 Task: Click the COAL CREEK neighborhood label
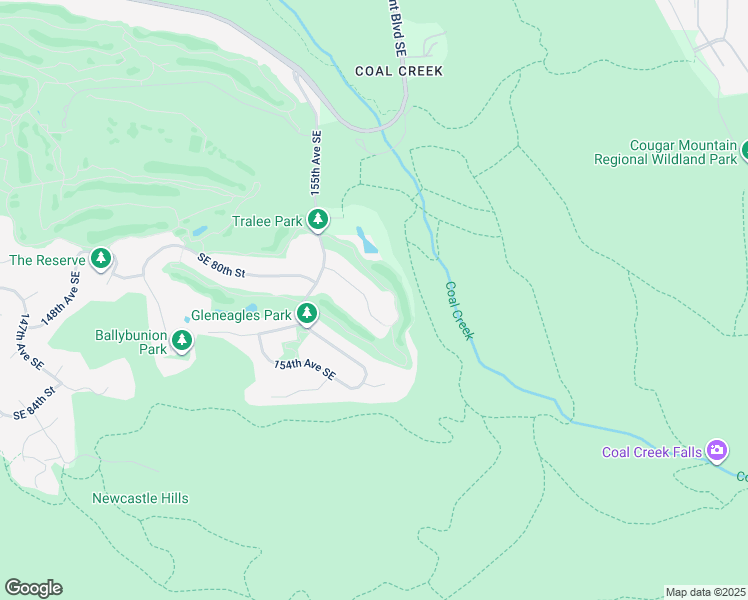coord(399,71)
